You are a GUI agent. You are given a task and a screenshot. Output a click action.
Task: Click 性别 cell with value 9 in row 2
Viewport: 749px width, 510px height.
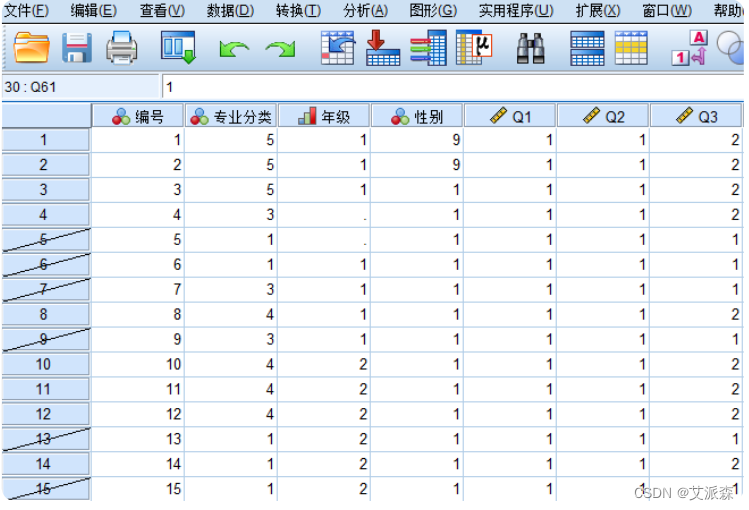tap(417, 165)
